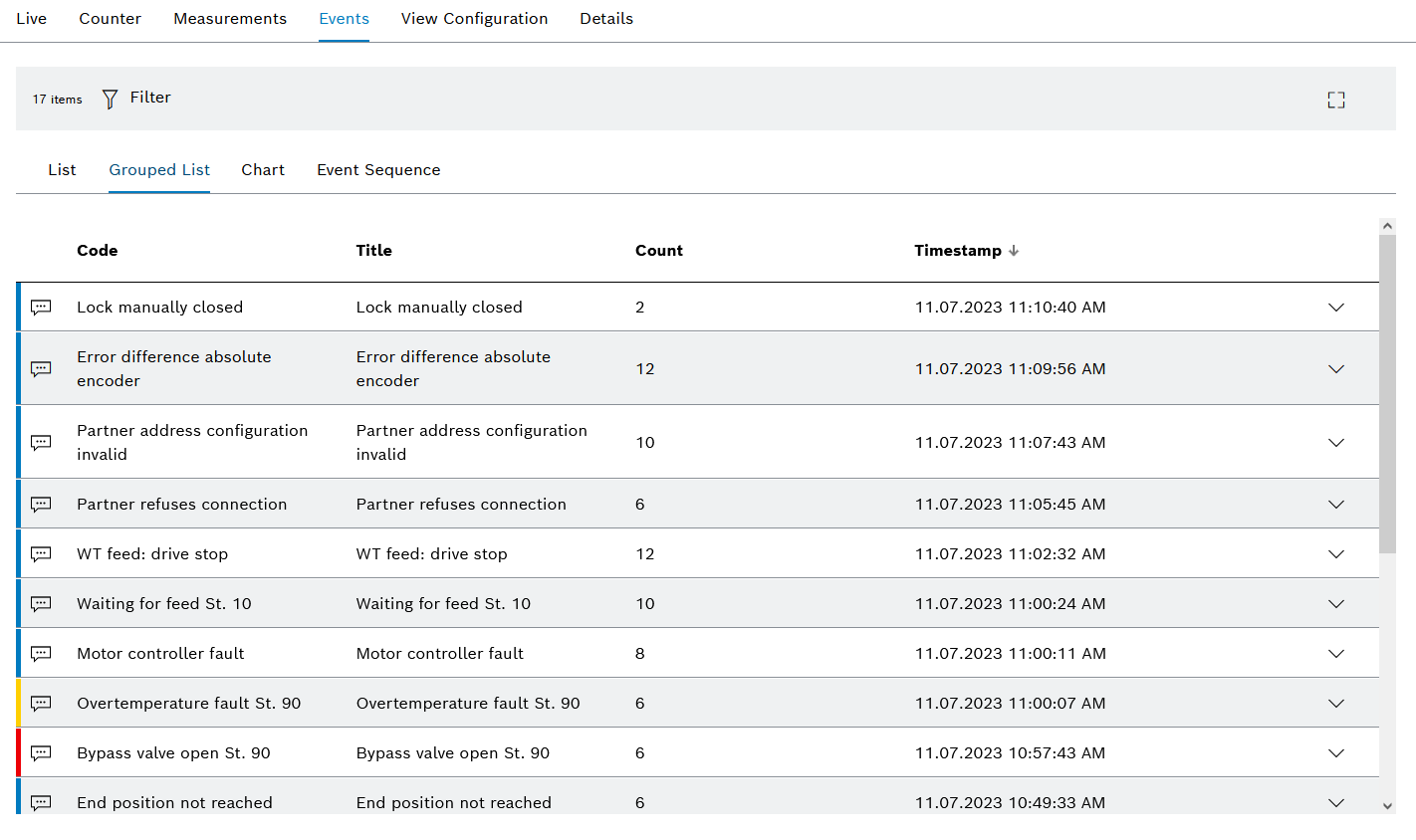
Task: Click timestamp 11.07.2023 11:09:56 AM
Action: click(x=1011, y=369)
